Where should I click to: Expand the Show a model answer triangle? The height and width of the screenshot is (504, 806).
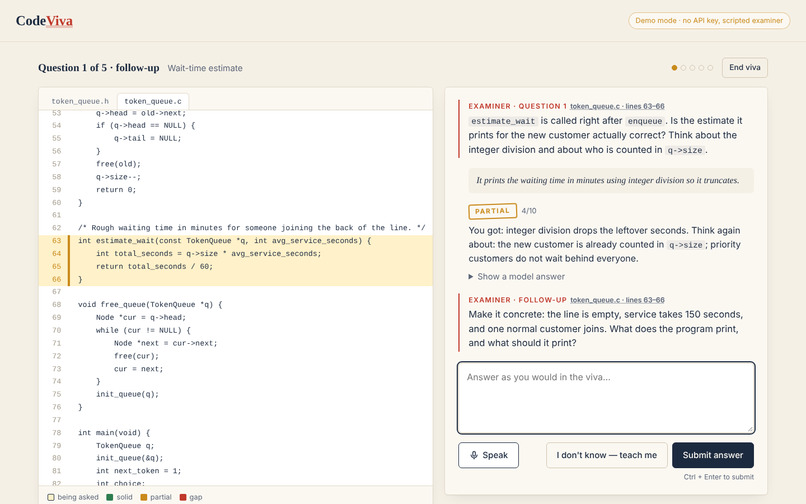pyautogui.click(x=470, y=277)
